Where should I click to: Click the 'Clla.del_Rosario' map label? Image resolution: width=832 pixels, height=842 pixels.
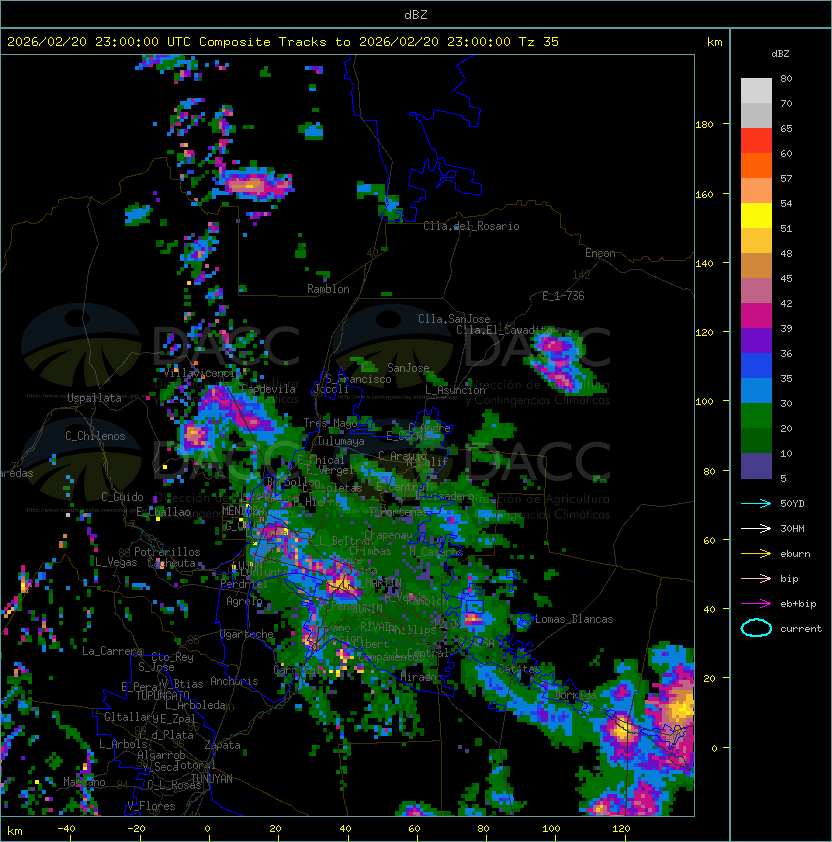pyautogui.click(x=471, y=226)
